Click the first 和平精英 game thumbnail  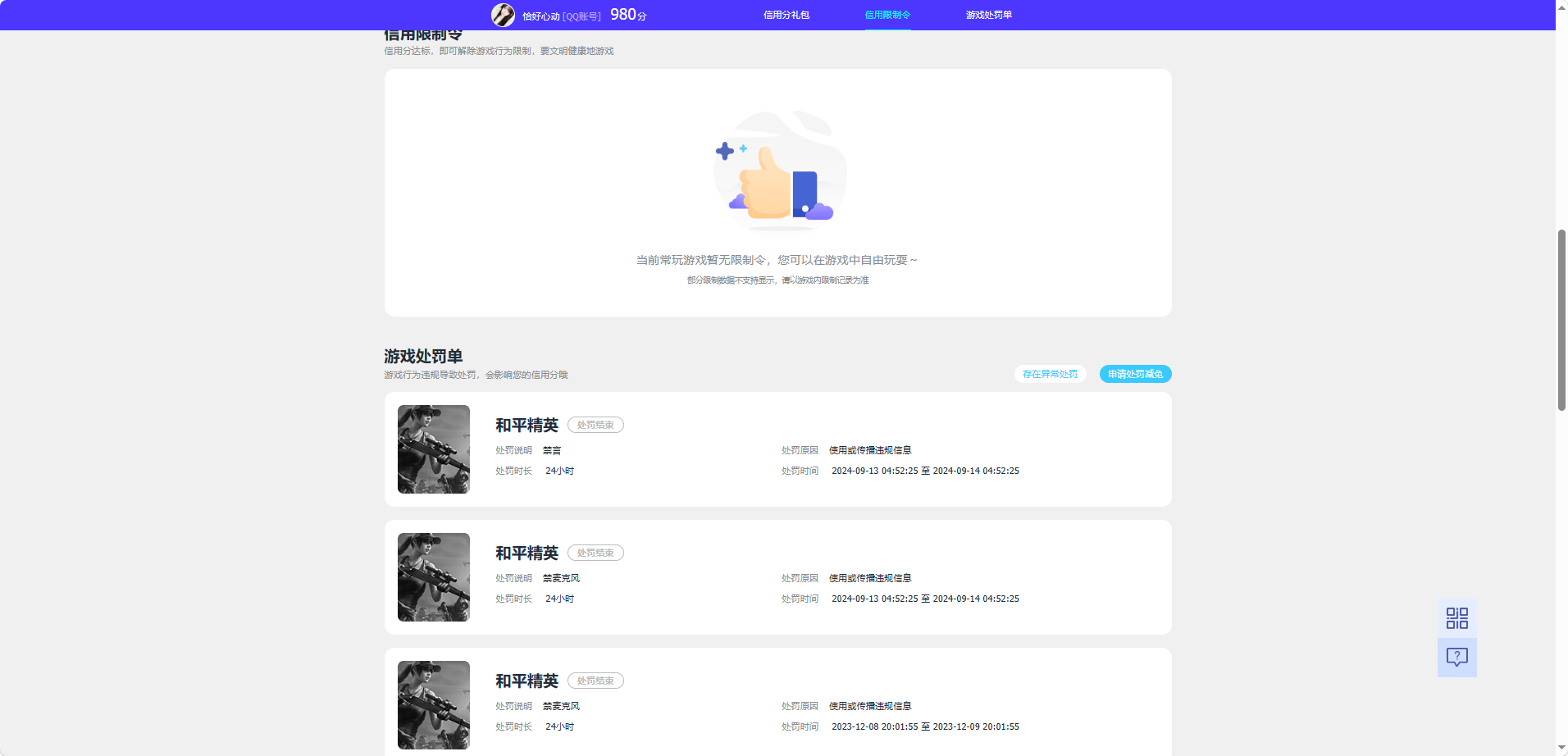433,449
